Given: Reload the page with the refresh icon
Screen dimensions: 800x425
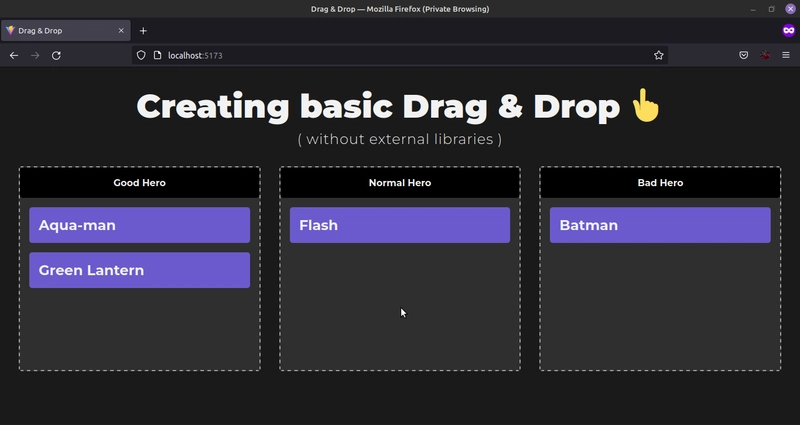Looking at the screenshot, I should pos(56,55).
